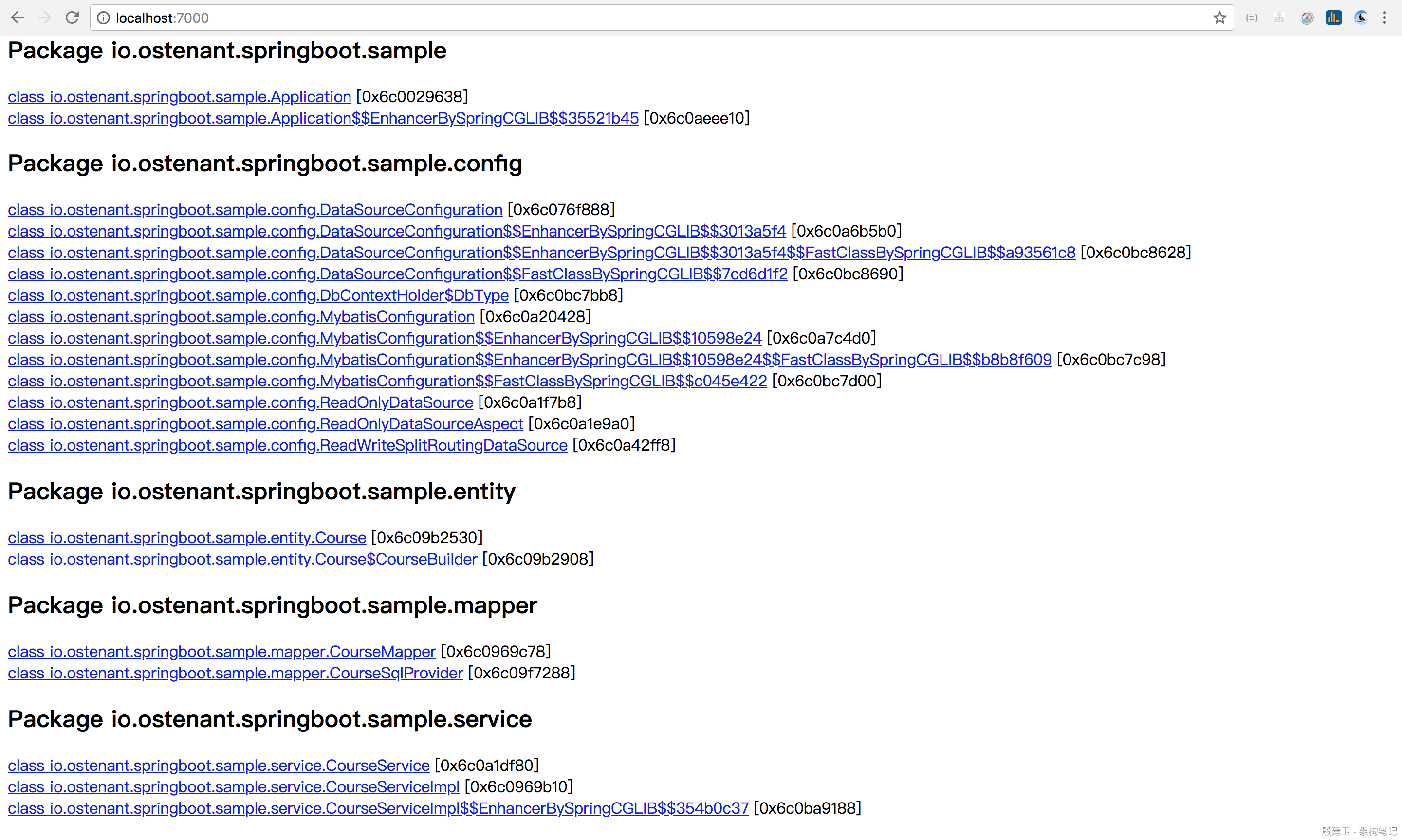Bookmark this page with the star

click(1220, 18)
